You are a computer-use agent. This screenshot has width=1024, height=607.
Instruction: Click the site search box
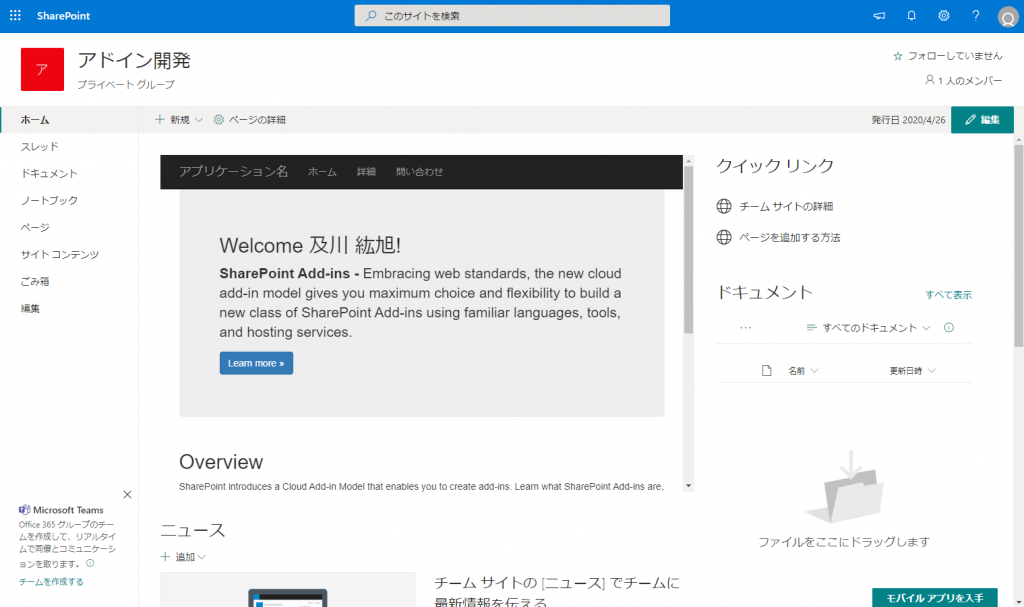(512, 16)
